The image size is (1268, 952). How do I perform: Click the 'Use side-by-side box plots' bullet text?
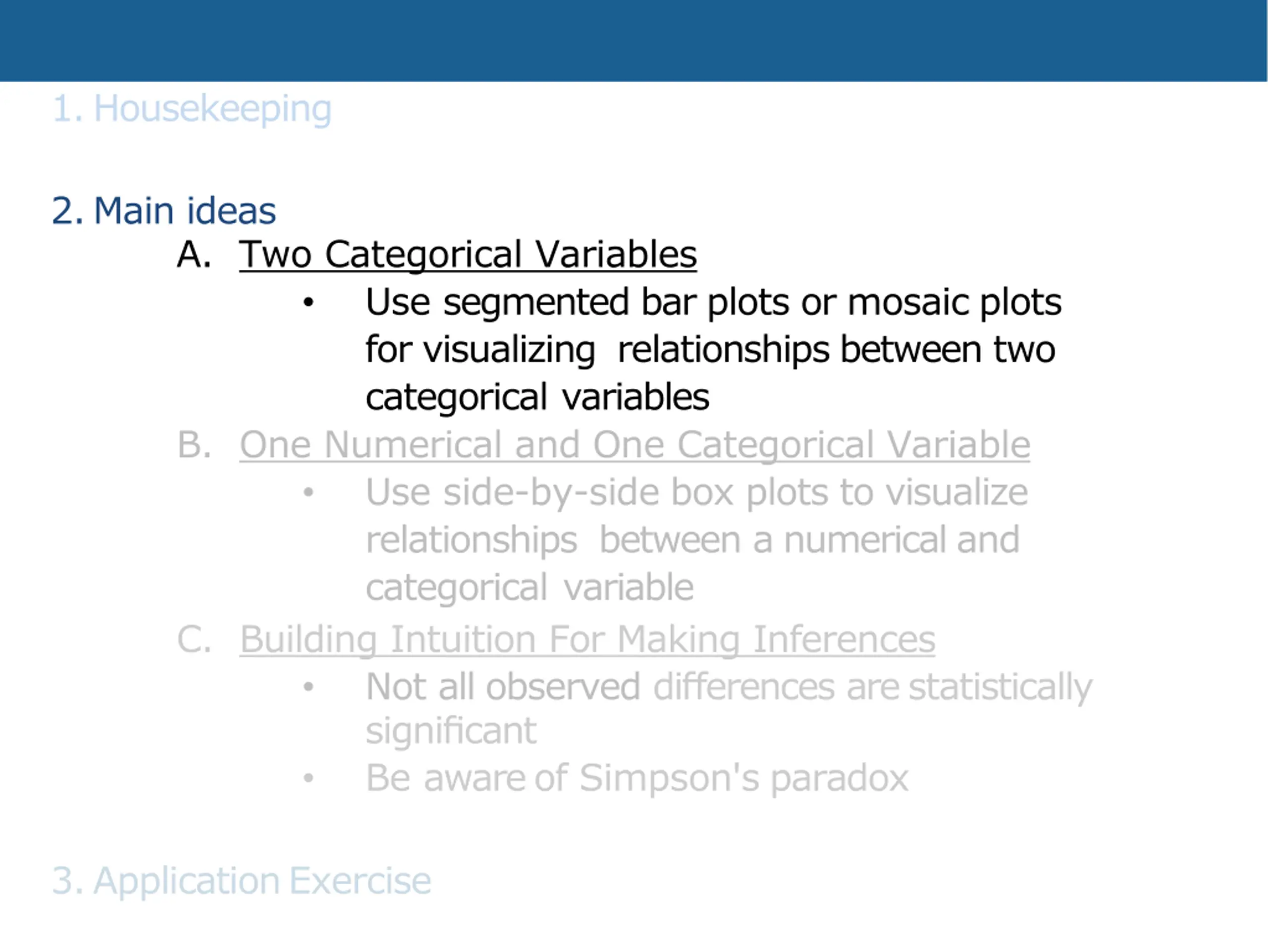click(x=696, y=539)
